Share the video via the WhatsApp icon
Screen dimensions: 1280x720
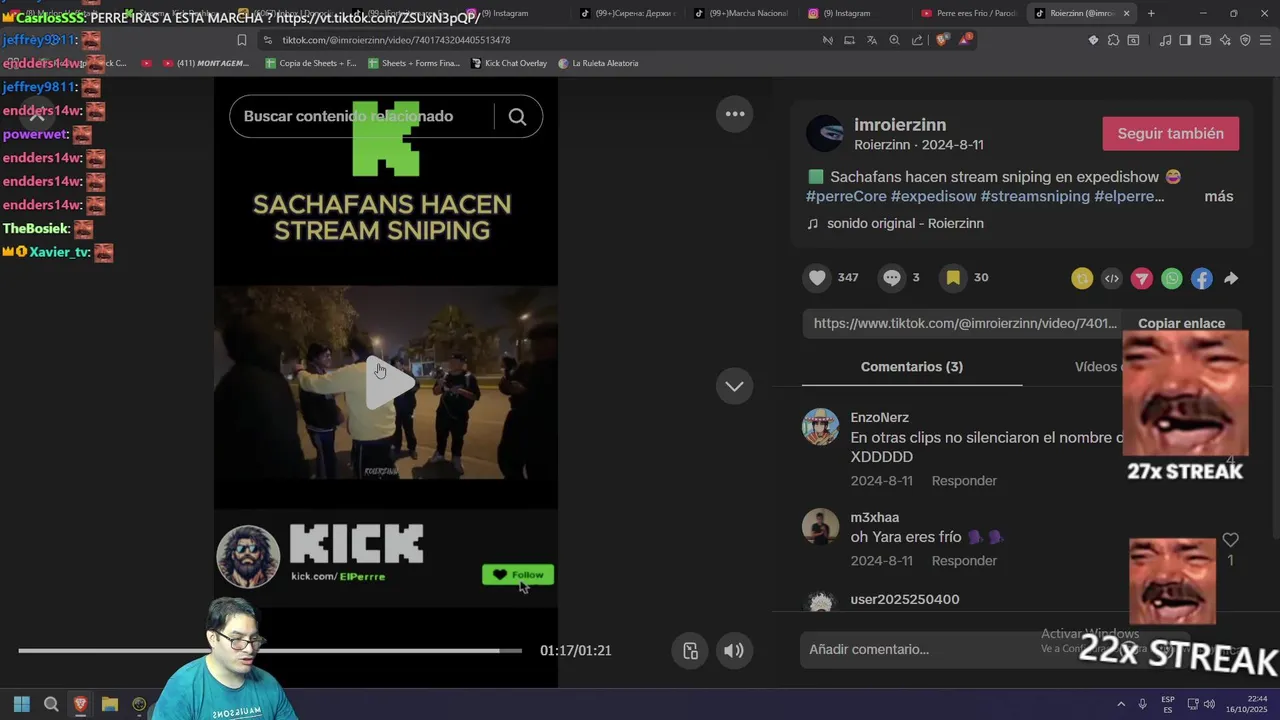1171,279
